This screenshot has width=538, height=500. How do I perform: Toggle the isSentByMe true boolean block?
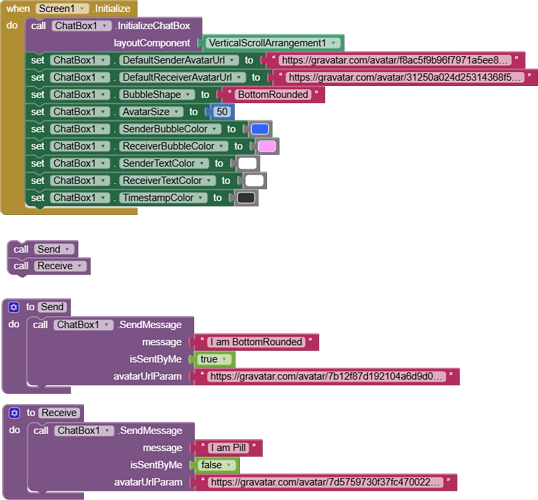[x=214, y=359]
